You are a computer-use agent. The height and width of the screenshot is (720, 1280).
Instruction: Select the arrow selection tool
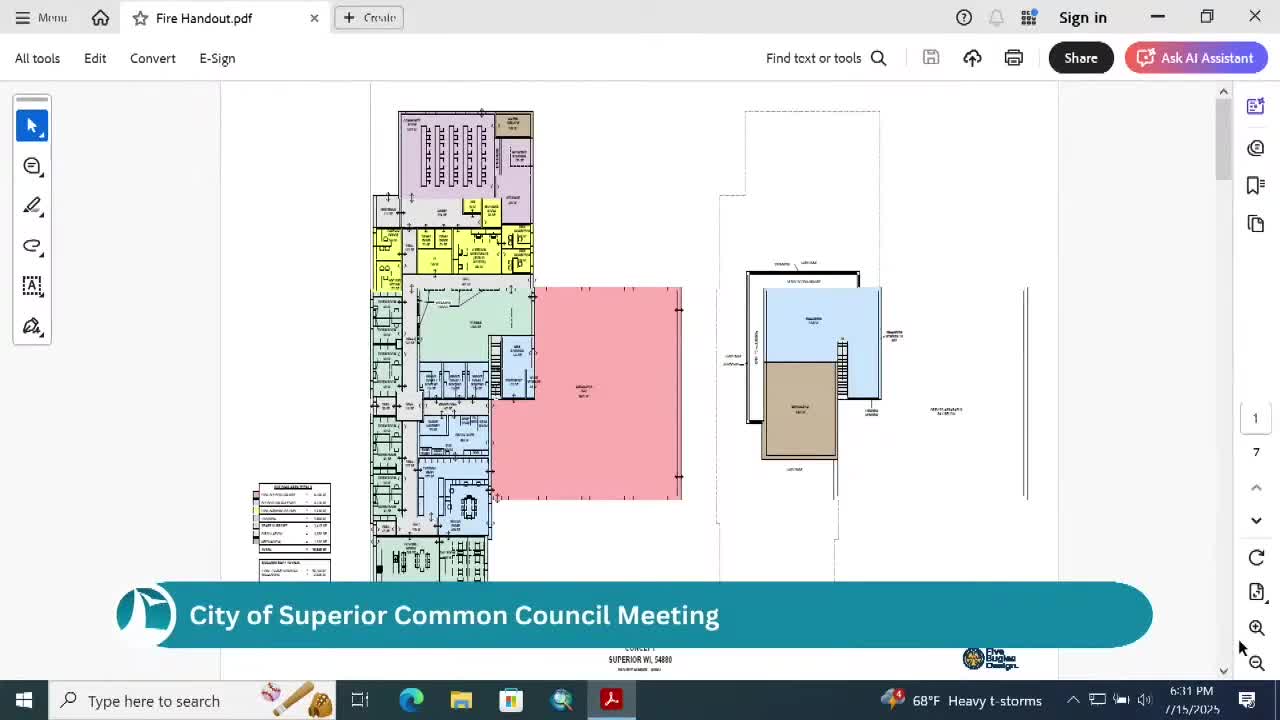pos(32,126)
